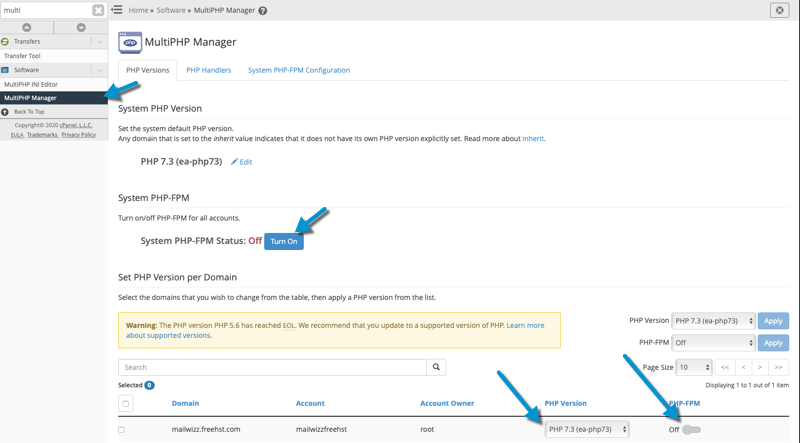This screenshot has height=443, width=800.
Task: Click the magnifier search button in domain table
Action: tap(436, 367)
